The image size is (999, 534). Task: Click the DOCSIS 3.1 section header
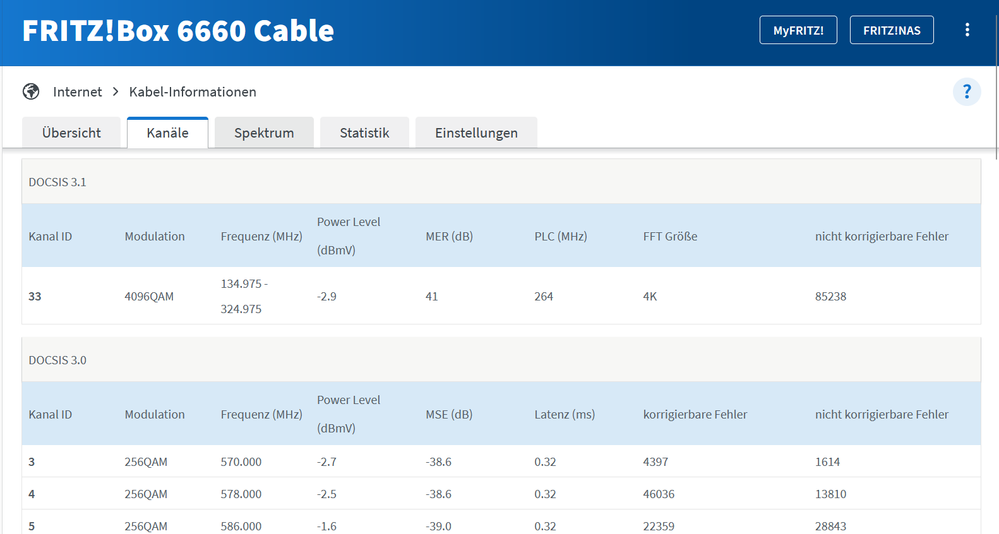501,181
